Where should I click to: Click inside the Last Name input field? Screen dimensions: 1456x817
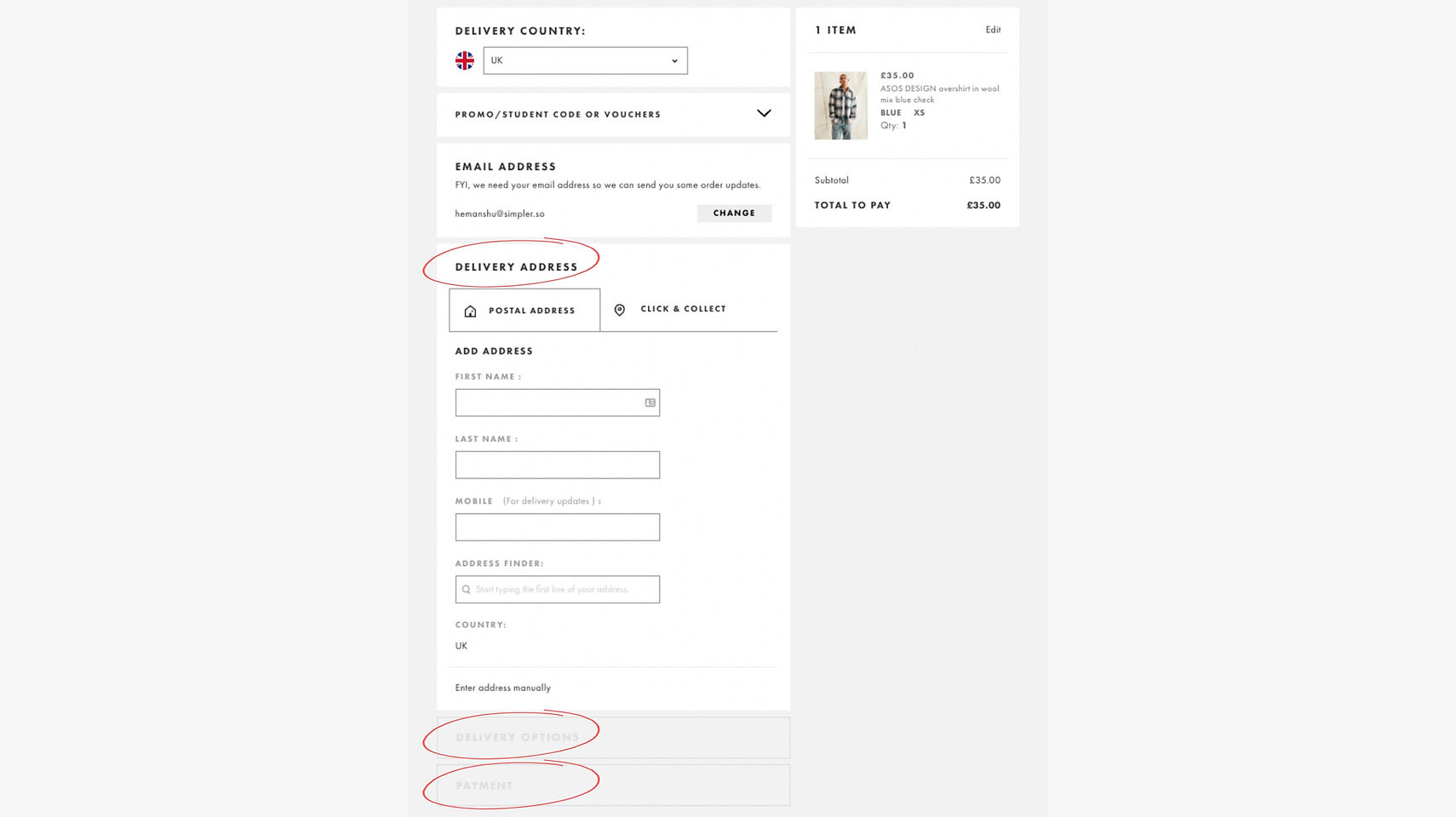pos(557,465)
